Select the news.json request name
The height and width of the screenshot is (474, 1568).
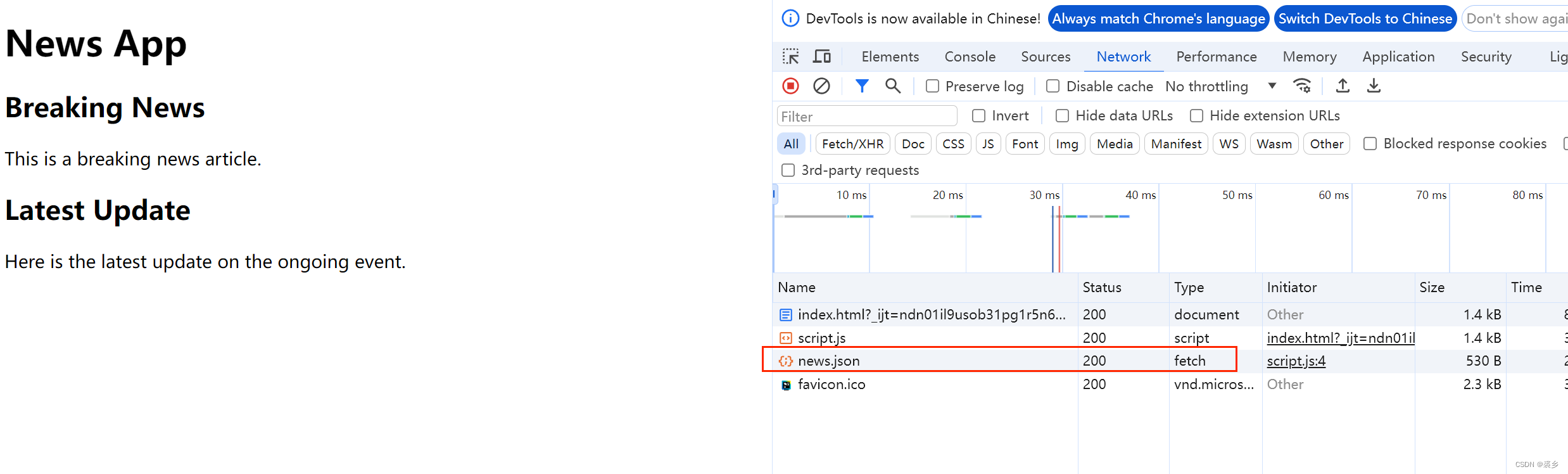[828, 361]
